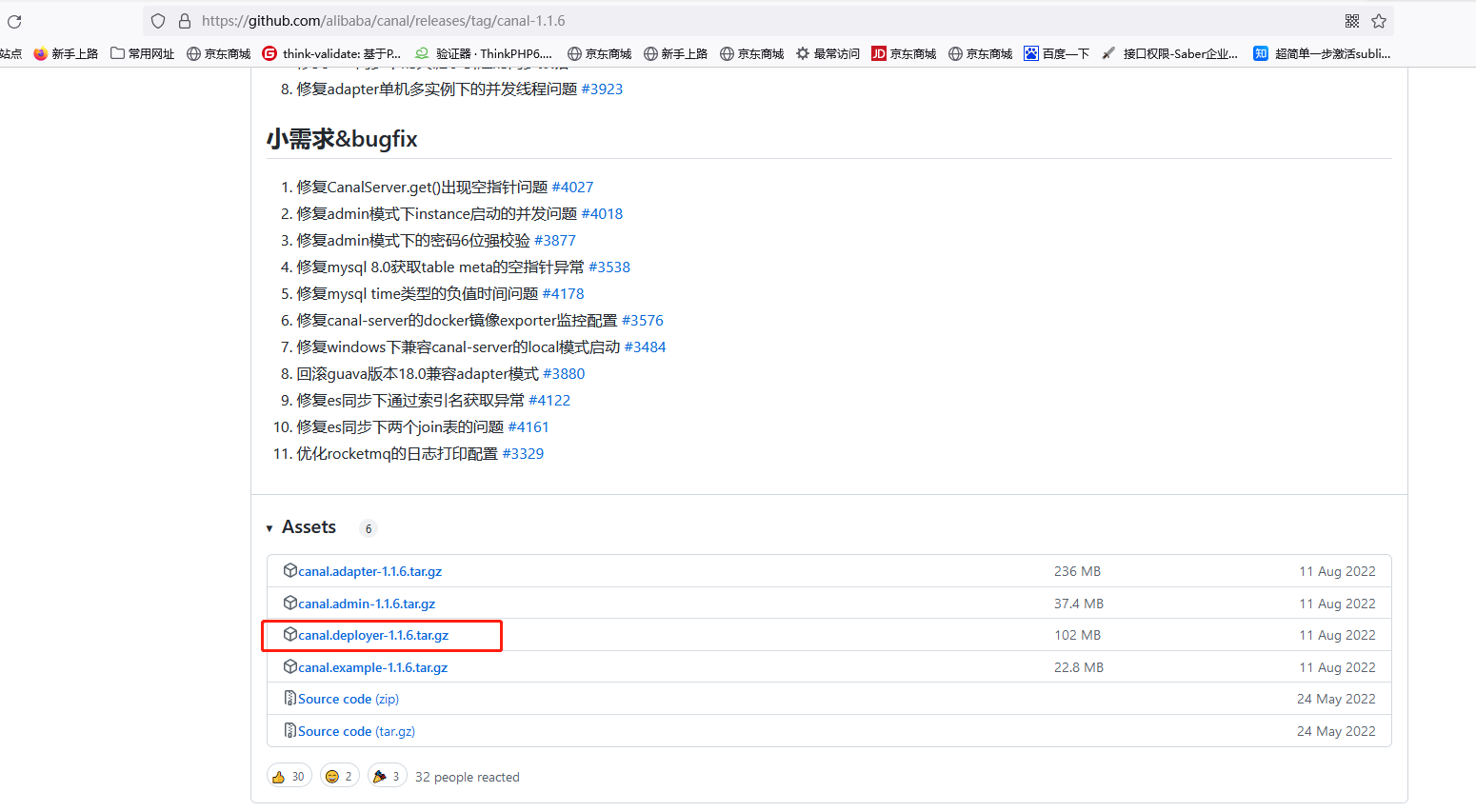The image size is (1476, 812).
Task: Open issue #3538 link
Action: tap(609, 267)
